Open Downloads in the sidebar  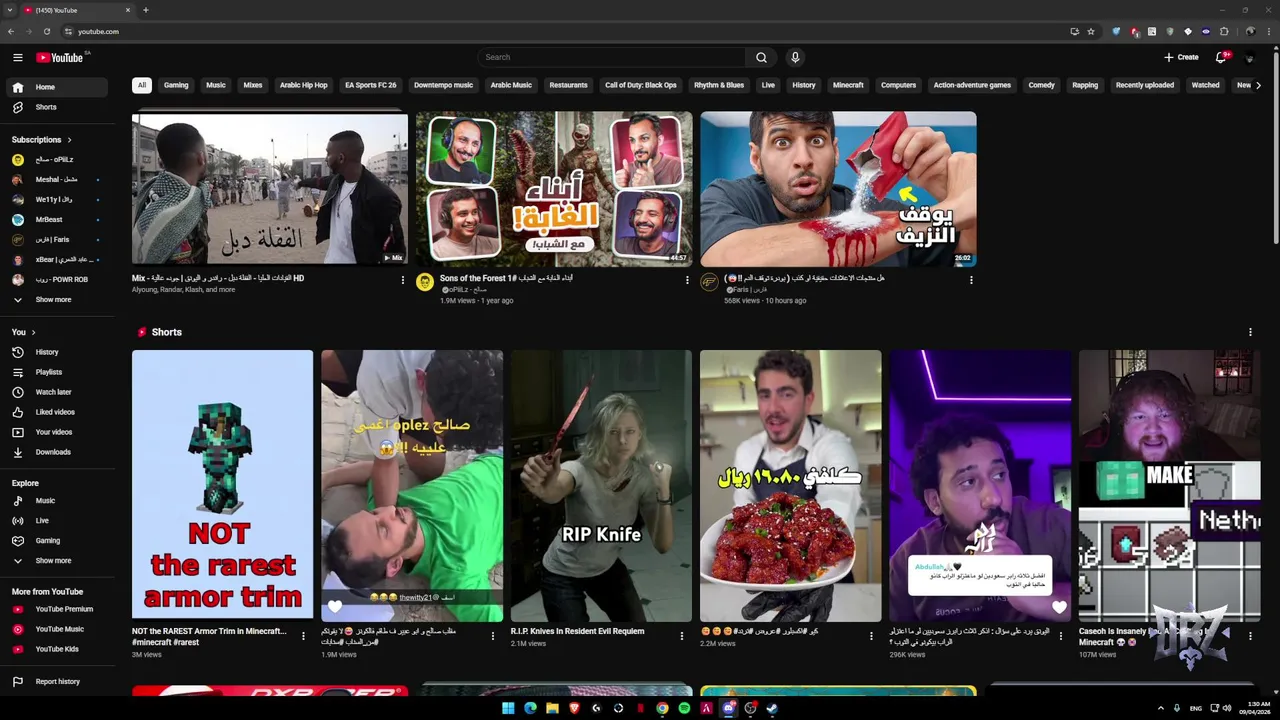[57, 452]
